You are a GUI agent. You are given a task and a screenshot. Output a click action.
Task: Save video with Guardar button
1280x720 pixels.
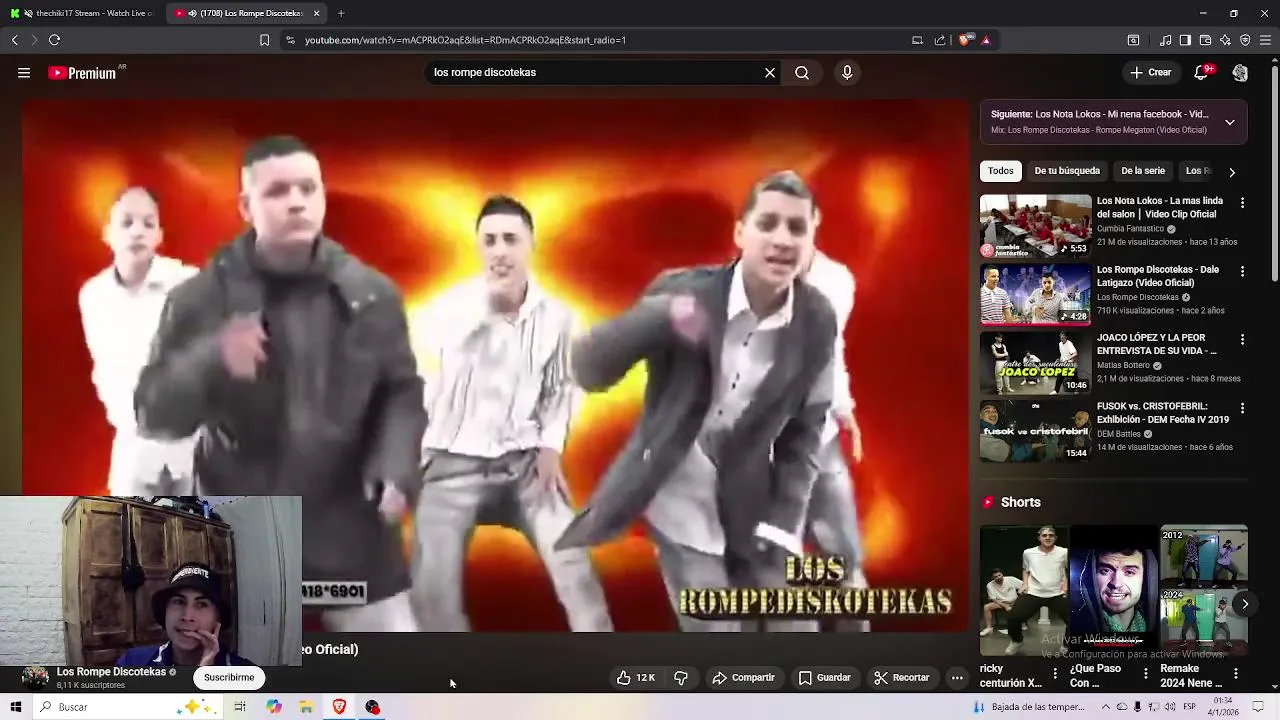coord(824,678)
